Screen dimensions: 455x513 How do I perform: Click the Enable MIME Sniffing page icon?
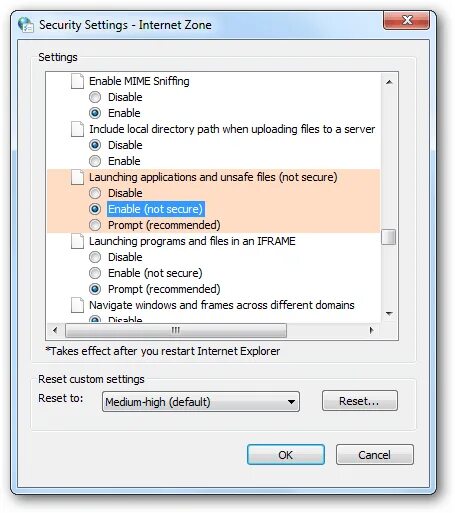(77, 81)
